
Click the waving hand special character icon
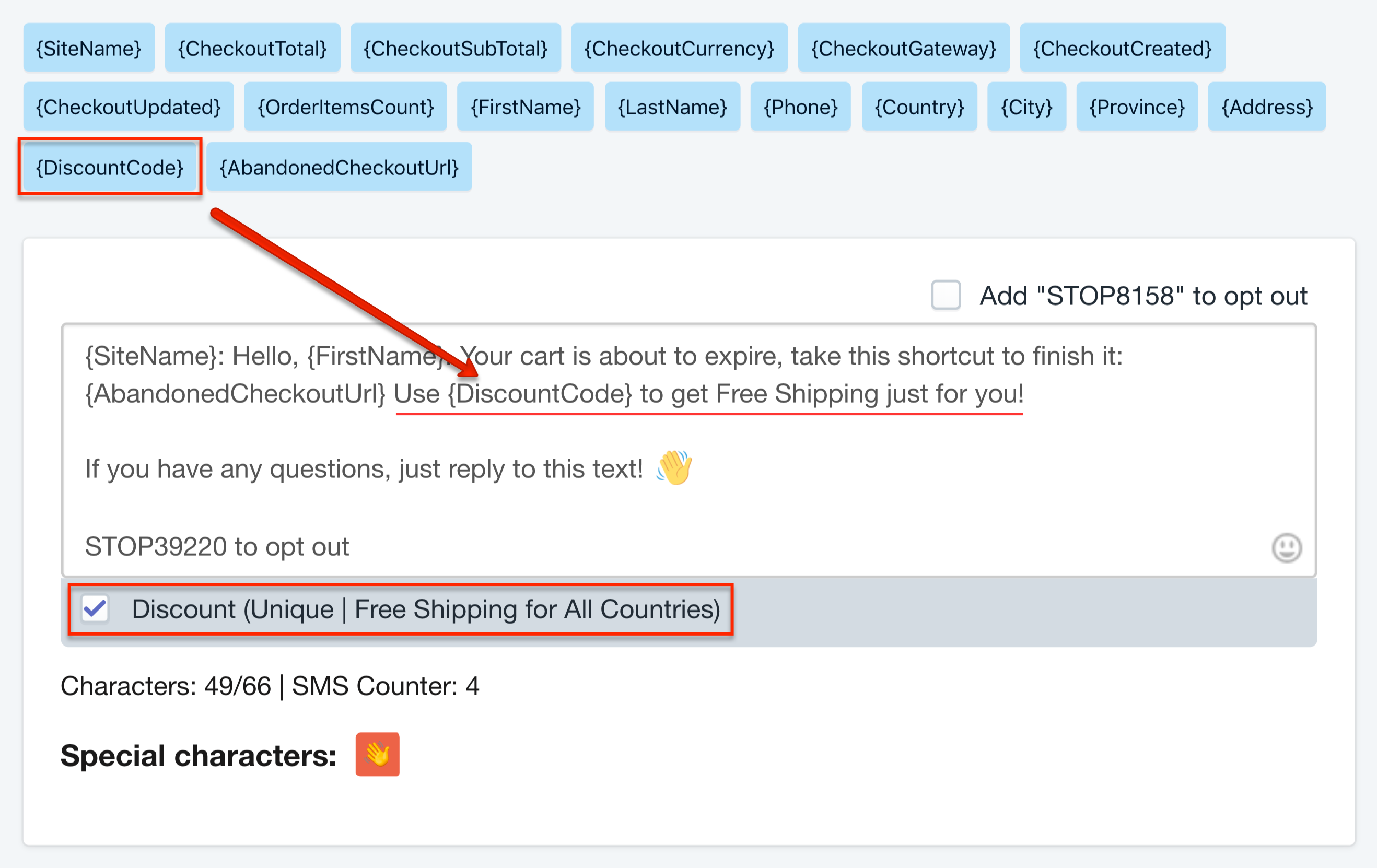[x=377, y=754]
